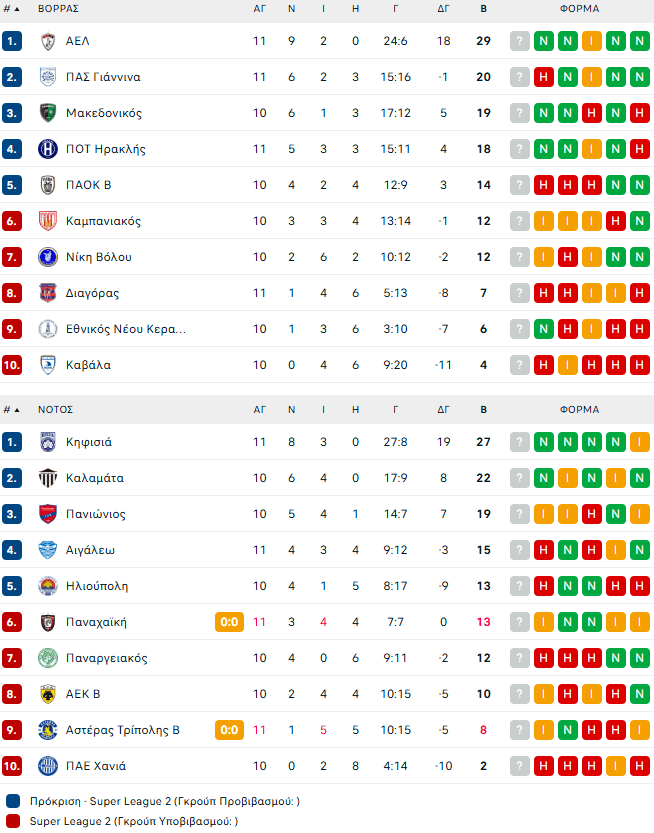Open the ΠΑΟΚ Β team link
The height and width of the screenshot is (833, 654).
88,185
